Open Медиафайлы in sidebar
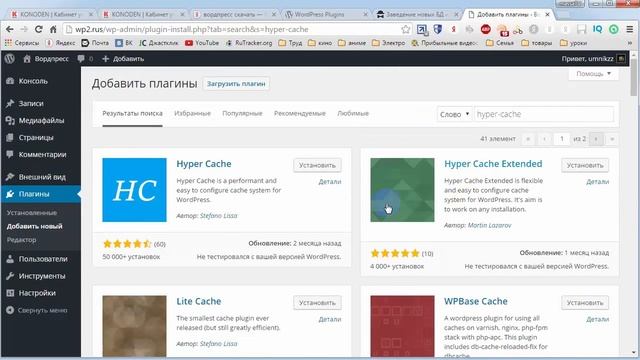This screenshot has width=640, height=360. pos(41,120)
